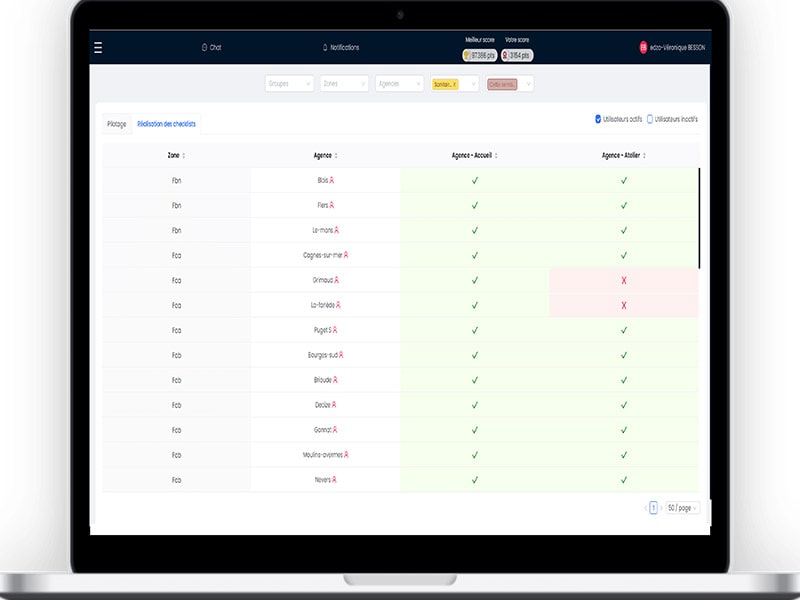This screenshot has height=600, width=800.
Task: Click the user avatar for Véronique BESSON
Action: coord(643,47)
